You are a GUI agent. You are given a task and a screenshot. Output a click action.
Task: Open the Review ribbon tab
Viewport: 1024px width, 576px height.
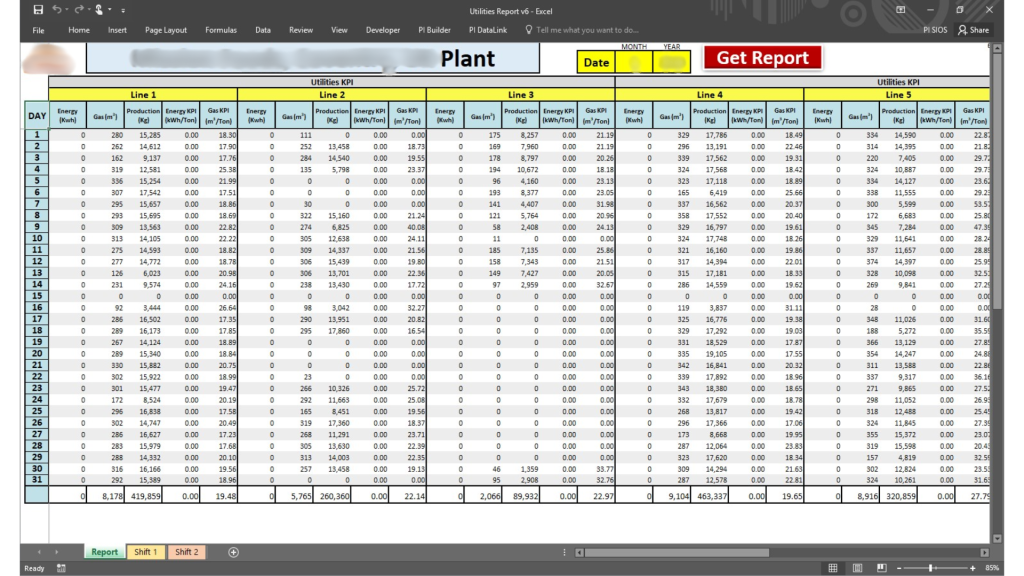[x=301, y=30]
